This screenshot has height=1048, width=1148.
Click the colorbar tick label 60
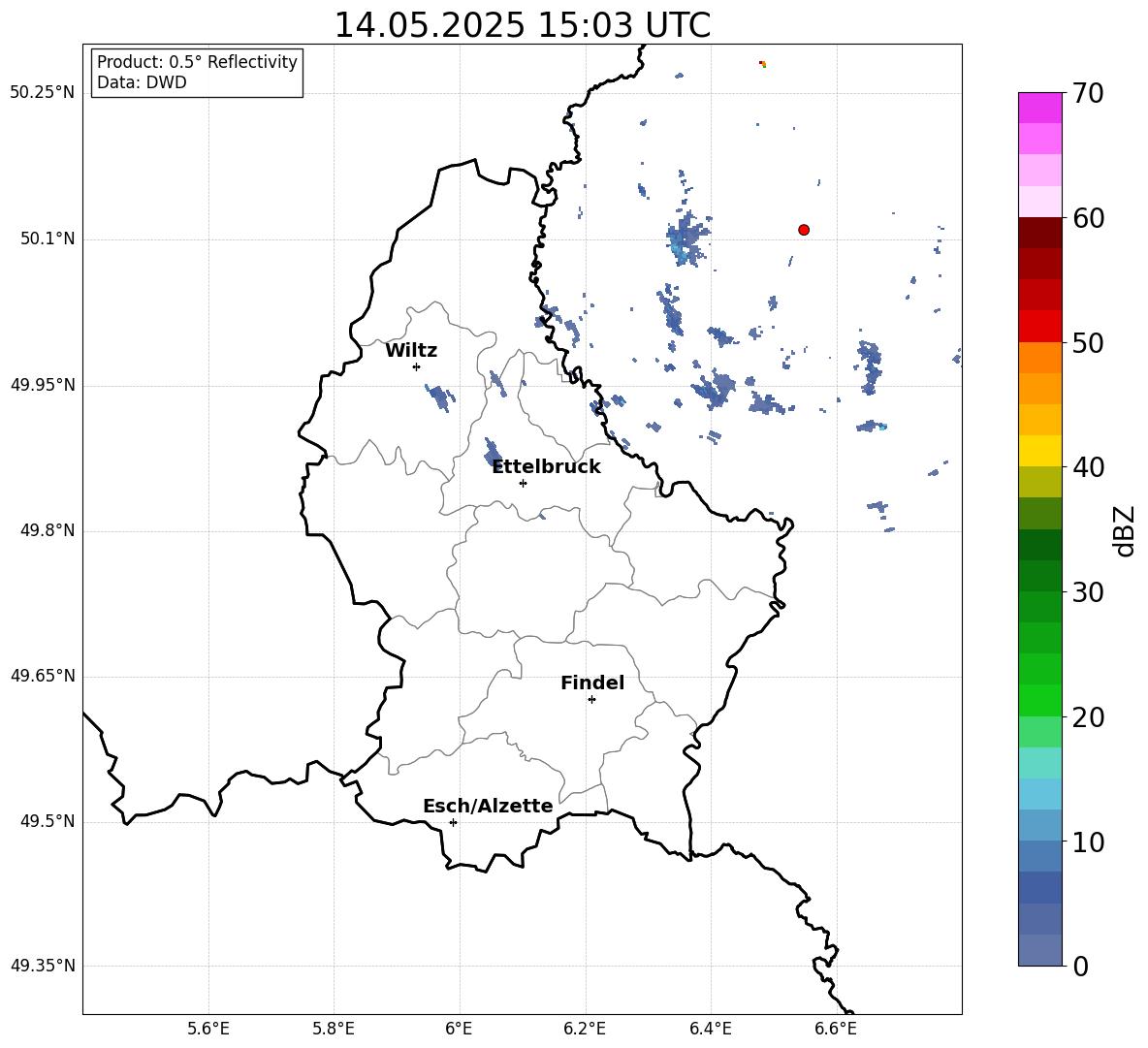click(1088, 218)
